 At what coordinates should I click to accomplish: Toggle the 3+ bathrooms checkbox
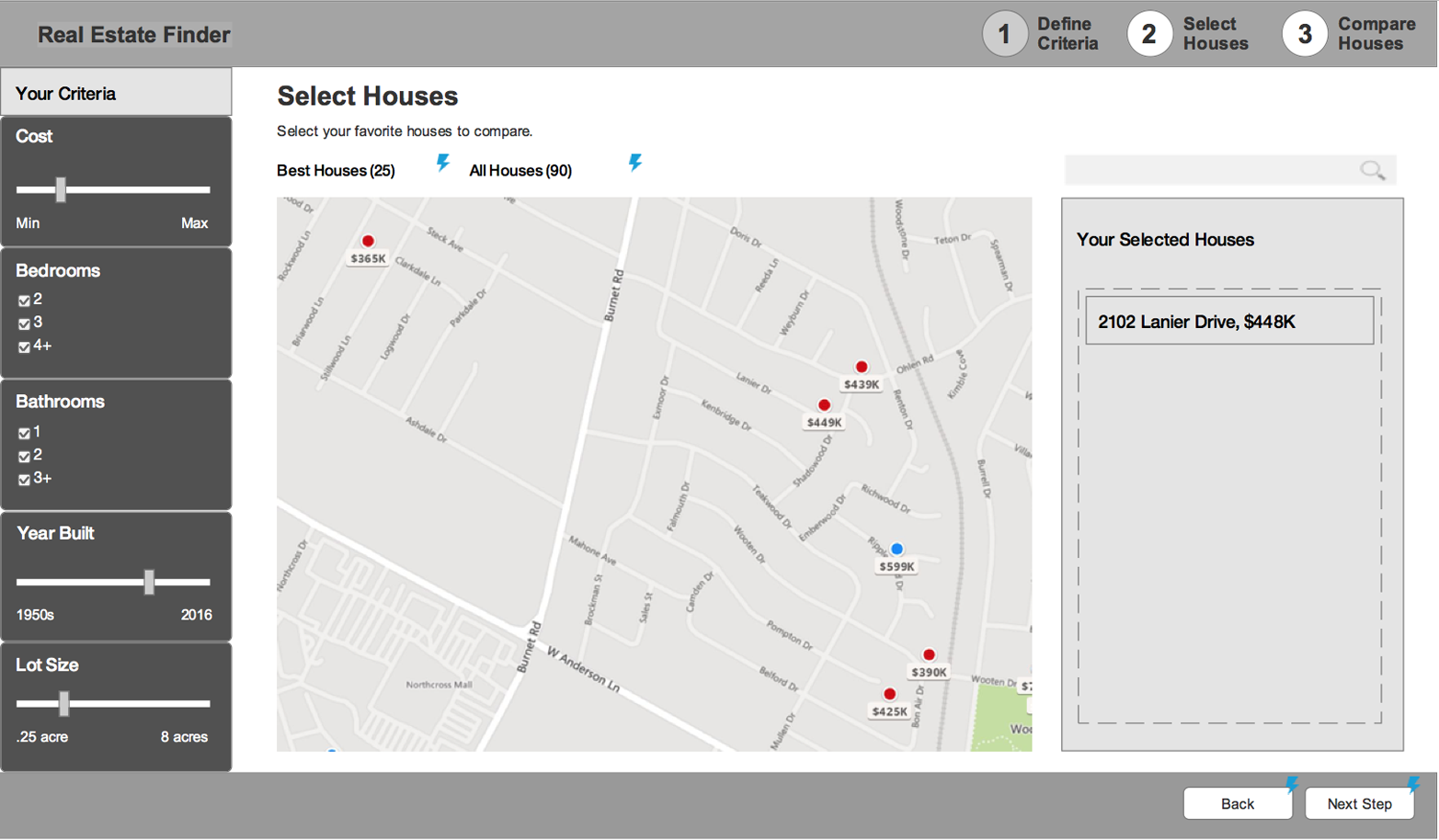click(x=24, y=480)
